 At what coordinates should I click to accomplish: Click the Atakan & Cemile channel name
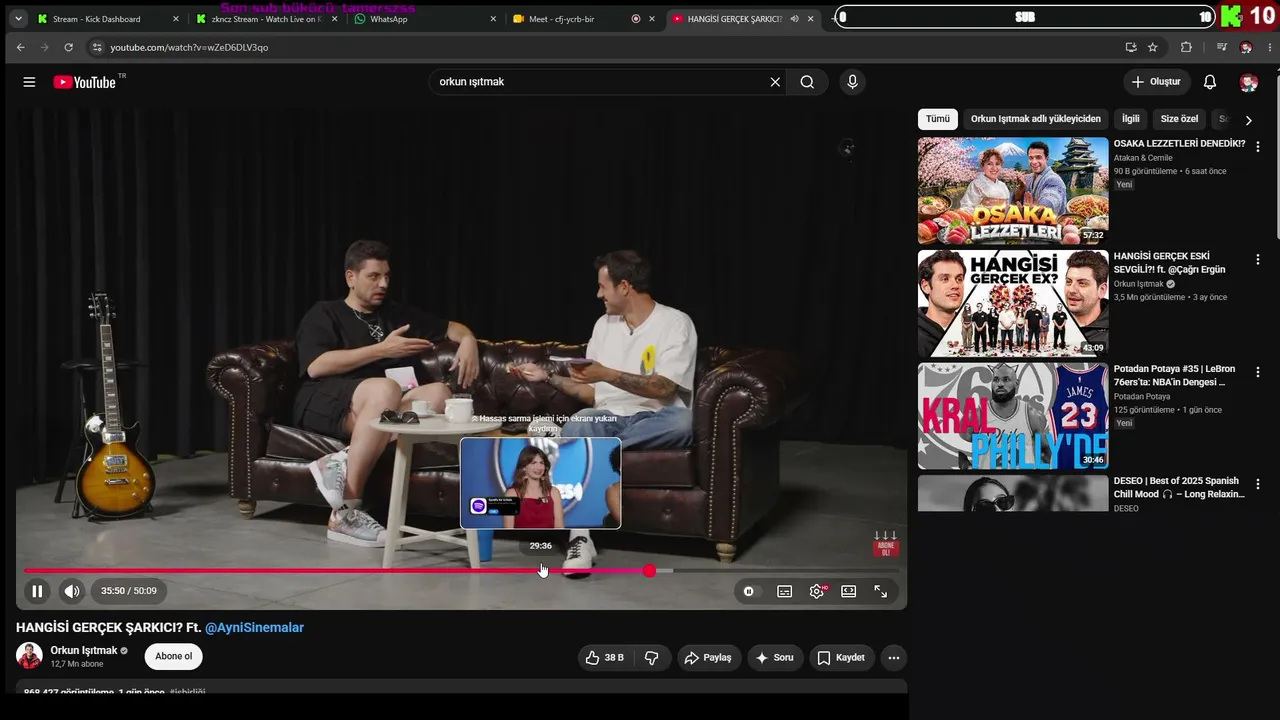[x=1143, y=158]
